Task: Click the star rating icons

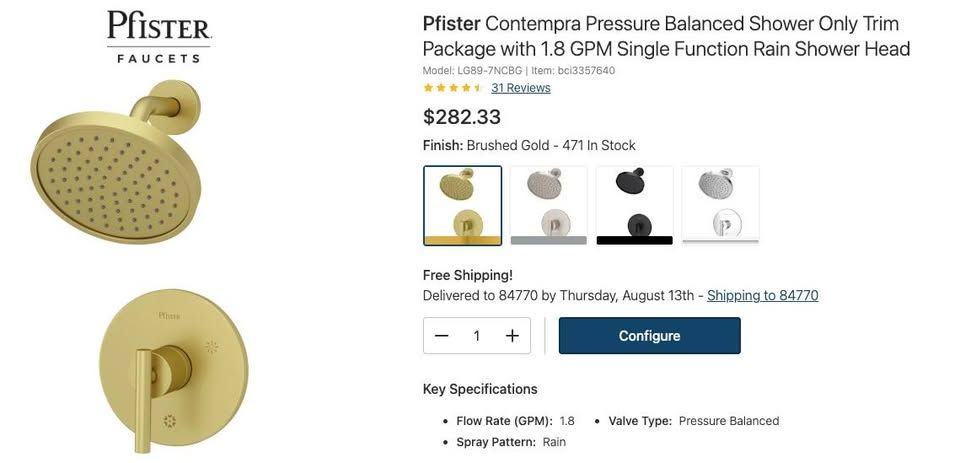Action: point(453,88)
